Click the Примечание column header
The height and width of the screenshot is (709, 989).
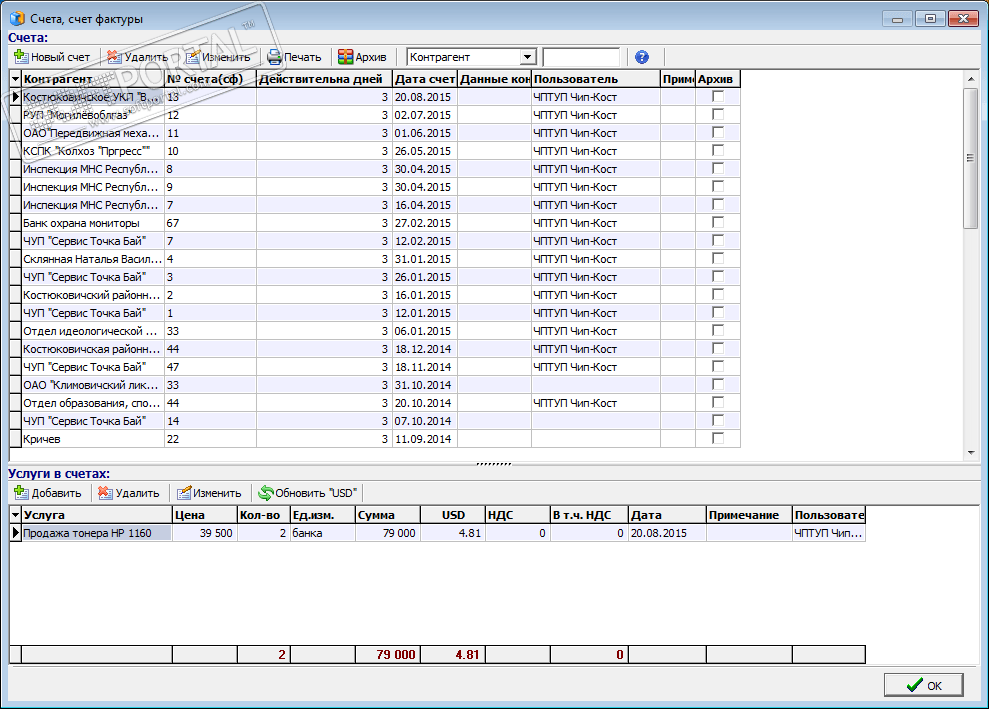pyautogui.click(x=749, y=515)
